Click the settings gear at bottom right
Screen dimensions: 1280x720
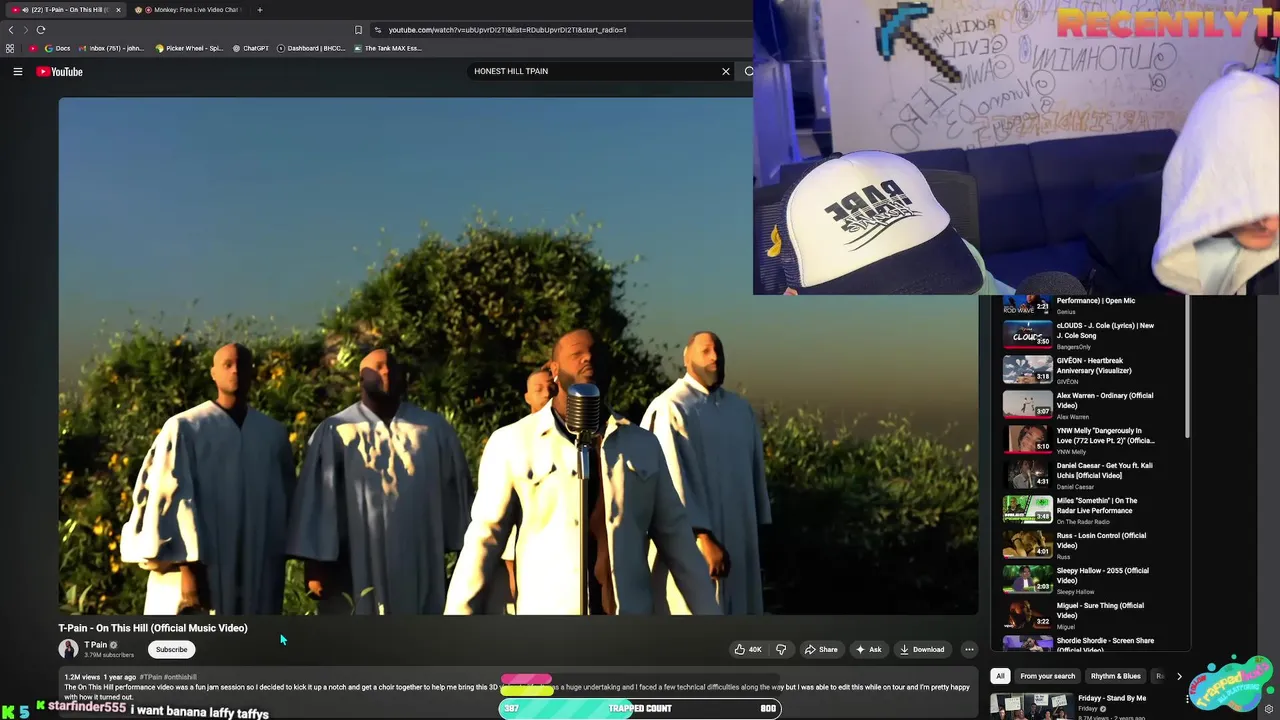click(1269, 709)
